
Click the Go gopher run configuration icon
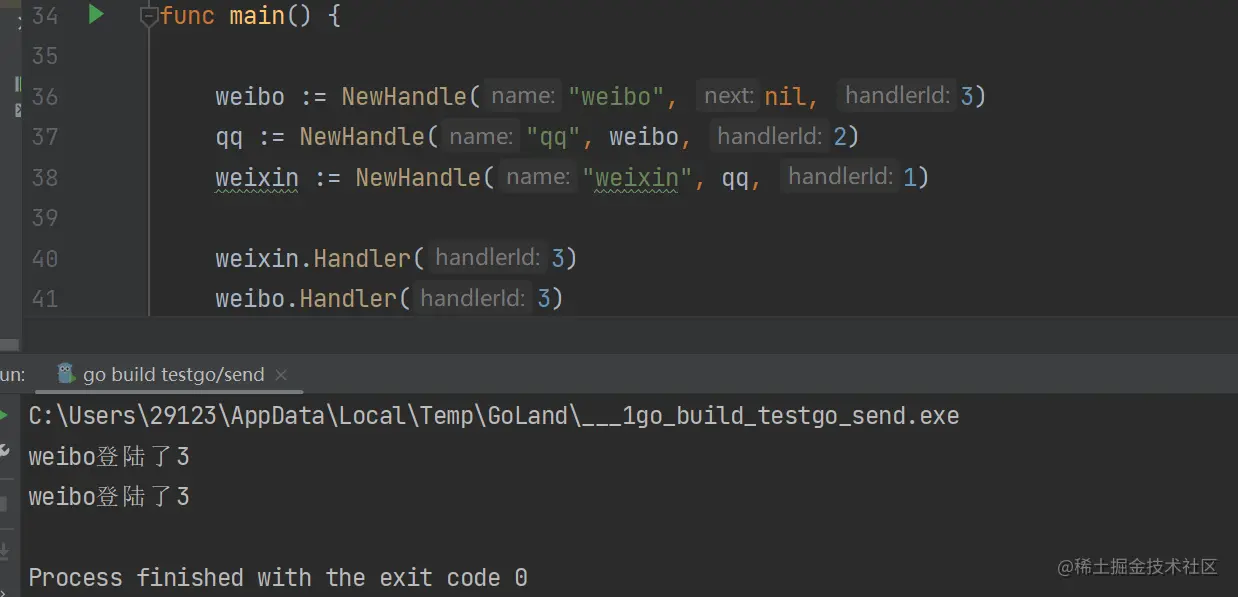point(67,374)
